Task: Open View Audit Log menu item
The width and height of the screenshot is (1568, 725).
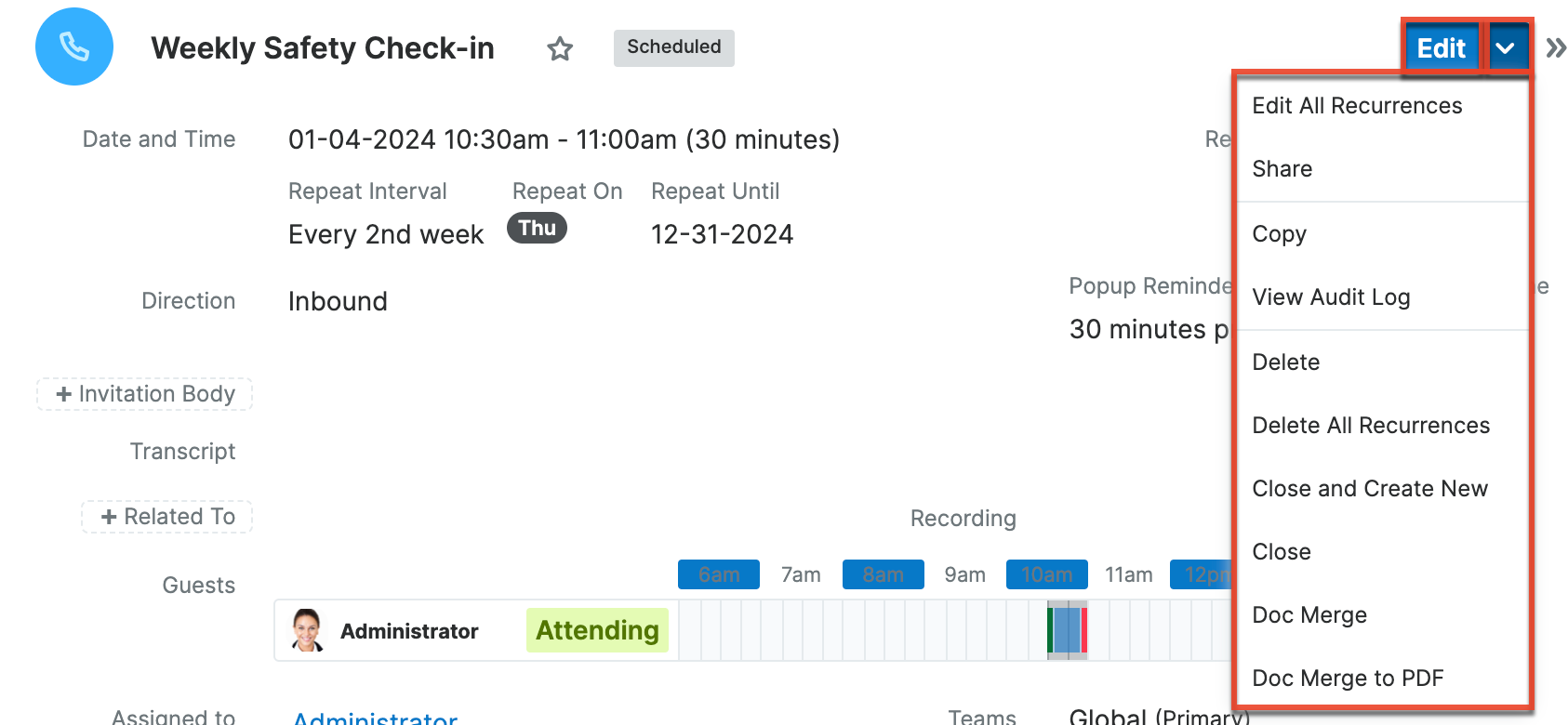Action: pos(1331,297)
